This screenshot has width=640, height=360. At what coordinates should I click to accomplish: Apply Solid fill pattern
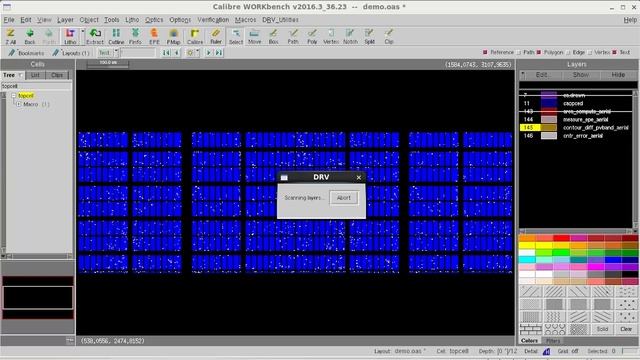pos(602,329)
